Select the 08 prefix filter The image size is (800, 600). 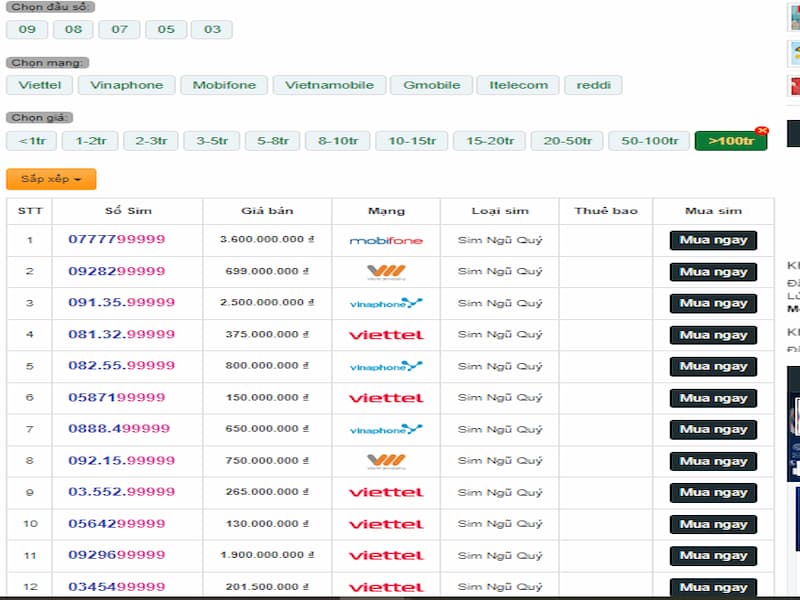click(73, 30)
